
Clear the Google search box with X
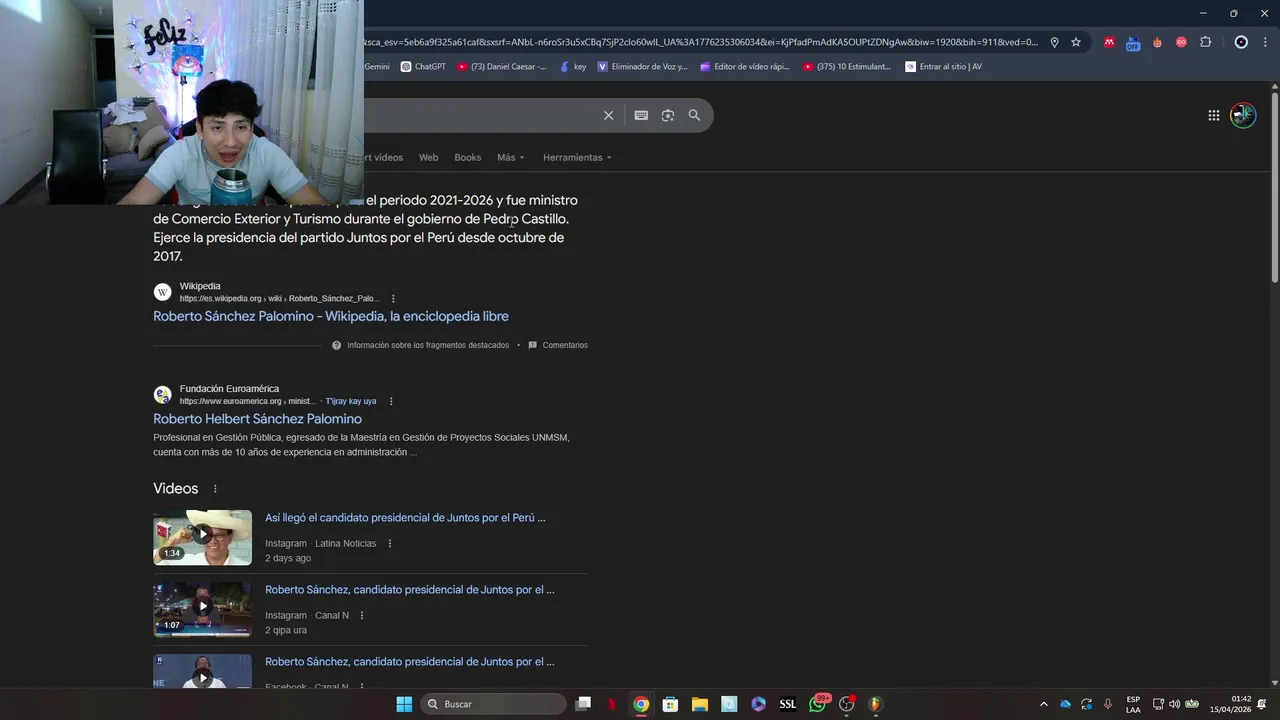[x=608, y=115]
